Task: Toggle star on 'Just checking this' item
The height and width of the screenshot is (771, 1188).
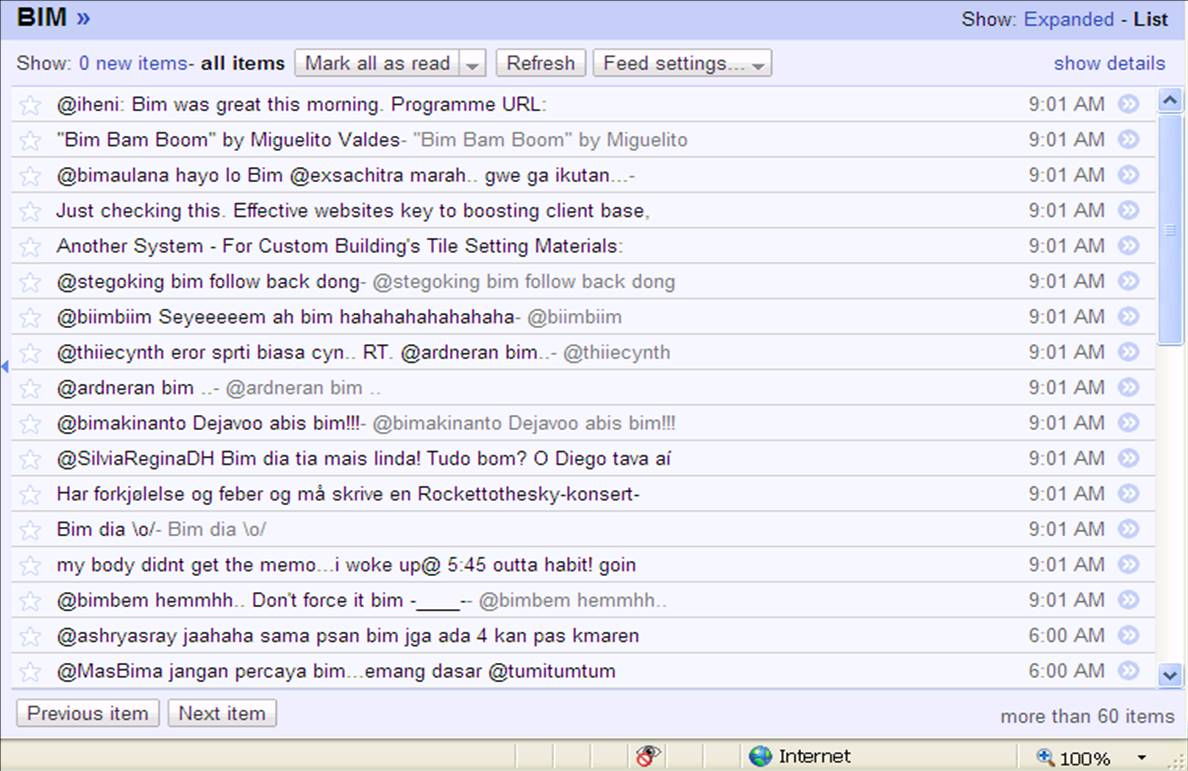Action: coord(30,211)
